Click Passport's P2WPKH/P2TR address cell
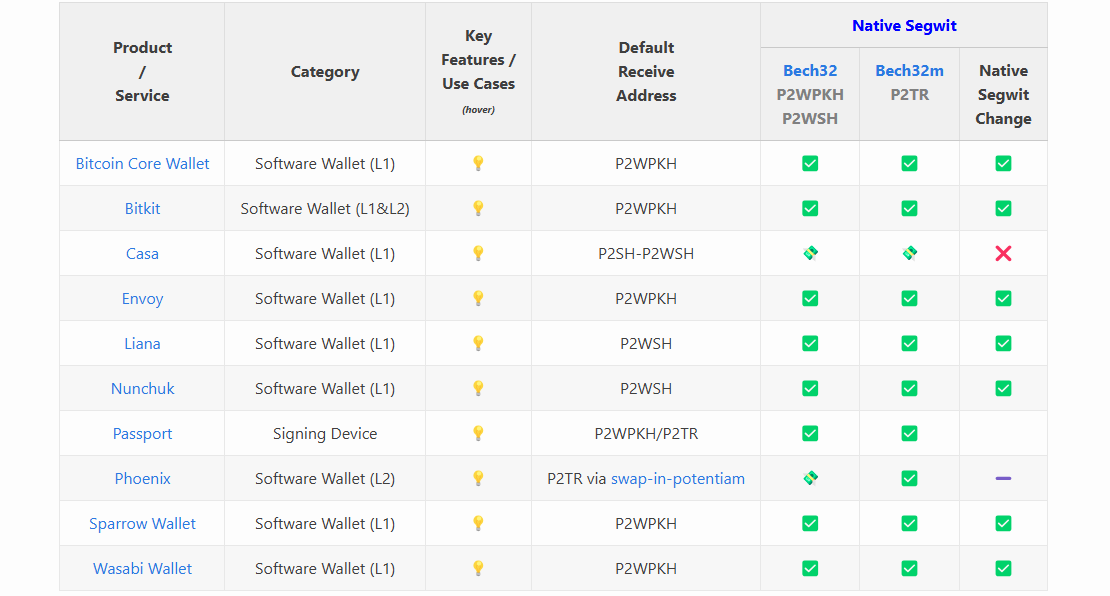 pos(646,433)
